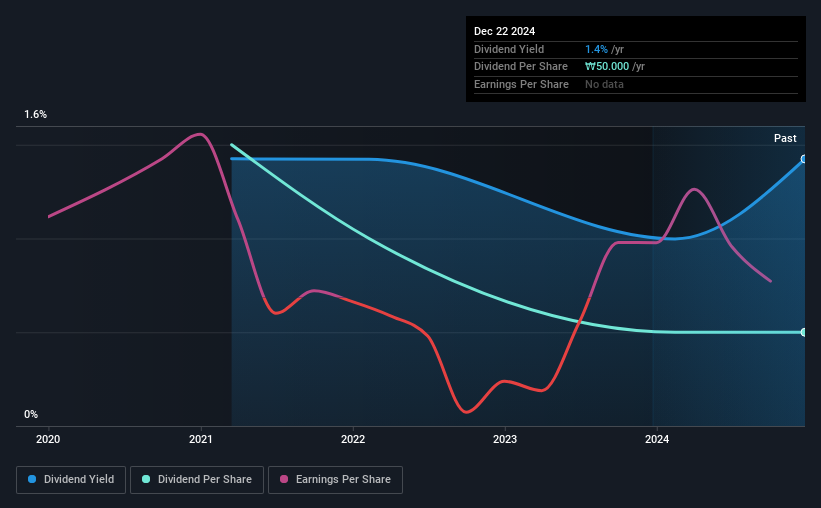The width and height of the screenshot is (821, 508).
Task: Click the Earnings Per Share No data row
Action: click(x=636, y=84)
